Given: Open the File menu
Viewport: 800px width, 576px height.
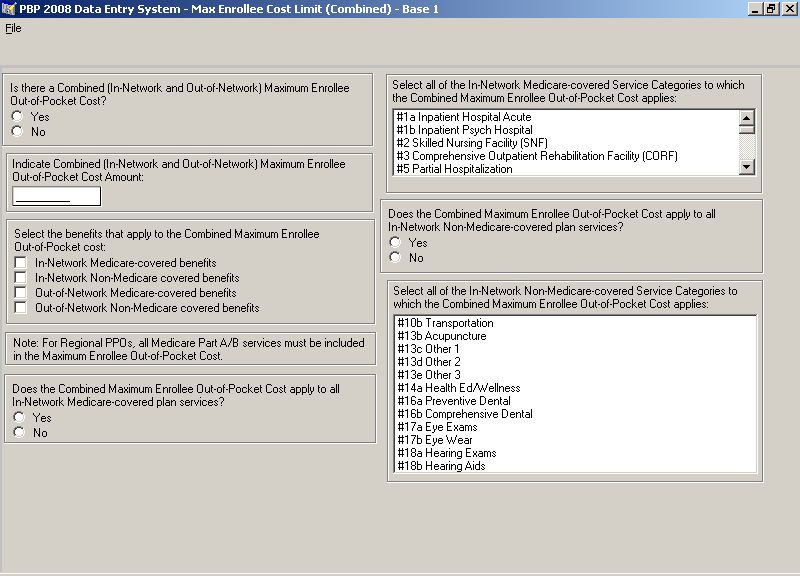Looking at the screenshot, I should (x=13, y=28).
